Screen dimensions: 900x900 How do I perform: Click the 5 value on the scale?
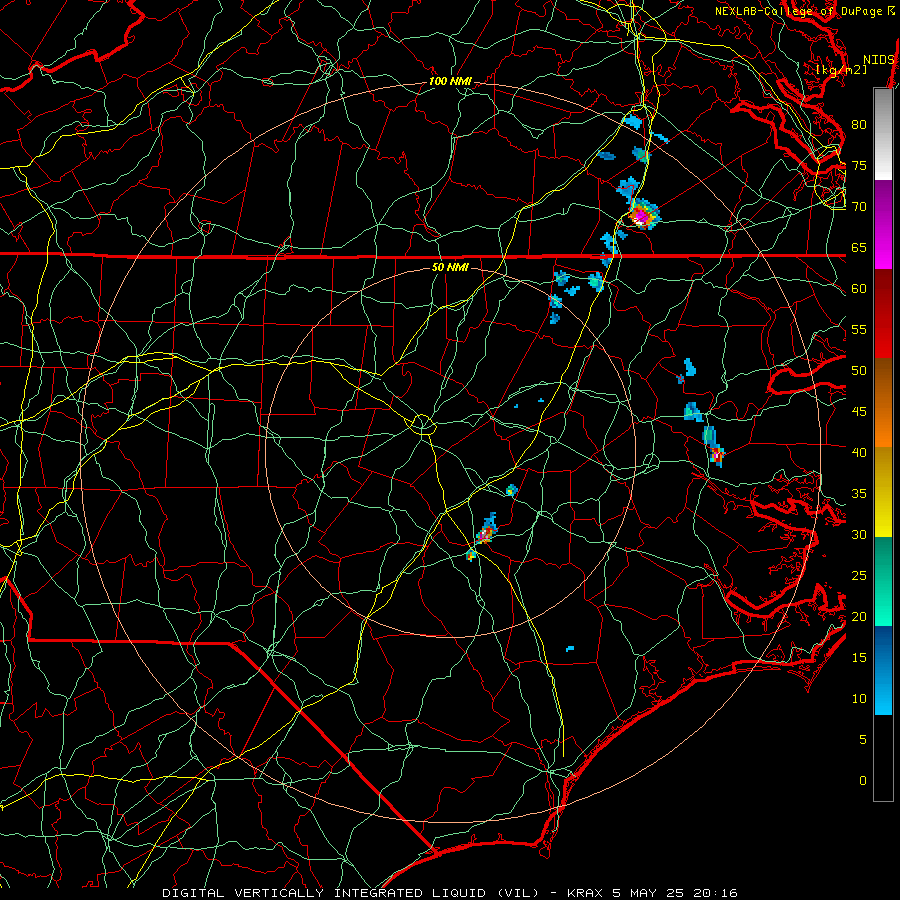[x=863, y=740]
